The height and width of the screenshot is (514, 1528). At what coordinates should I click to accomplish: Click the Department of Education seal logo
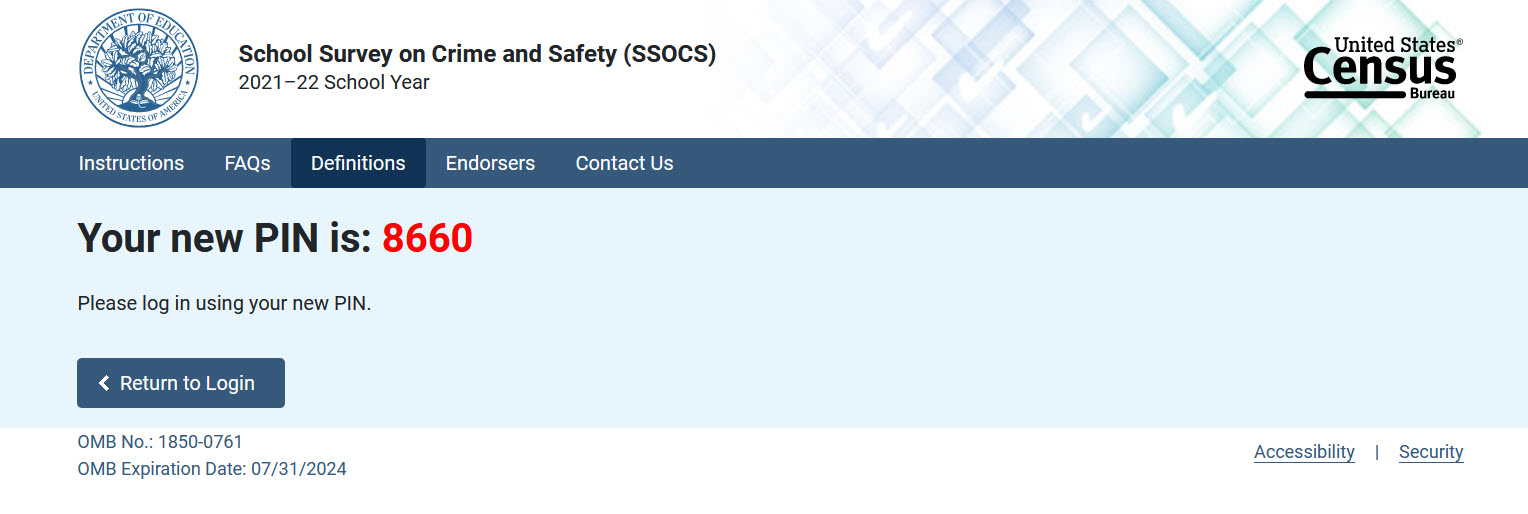tap(139, 68)
